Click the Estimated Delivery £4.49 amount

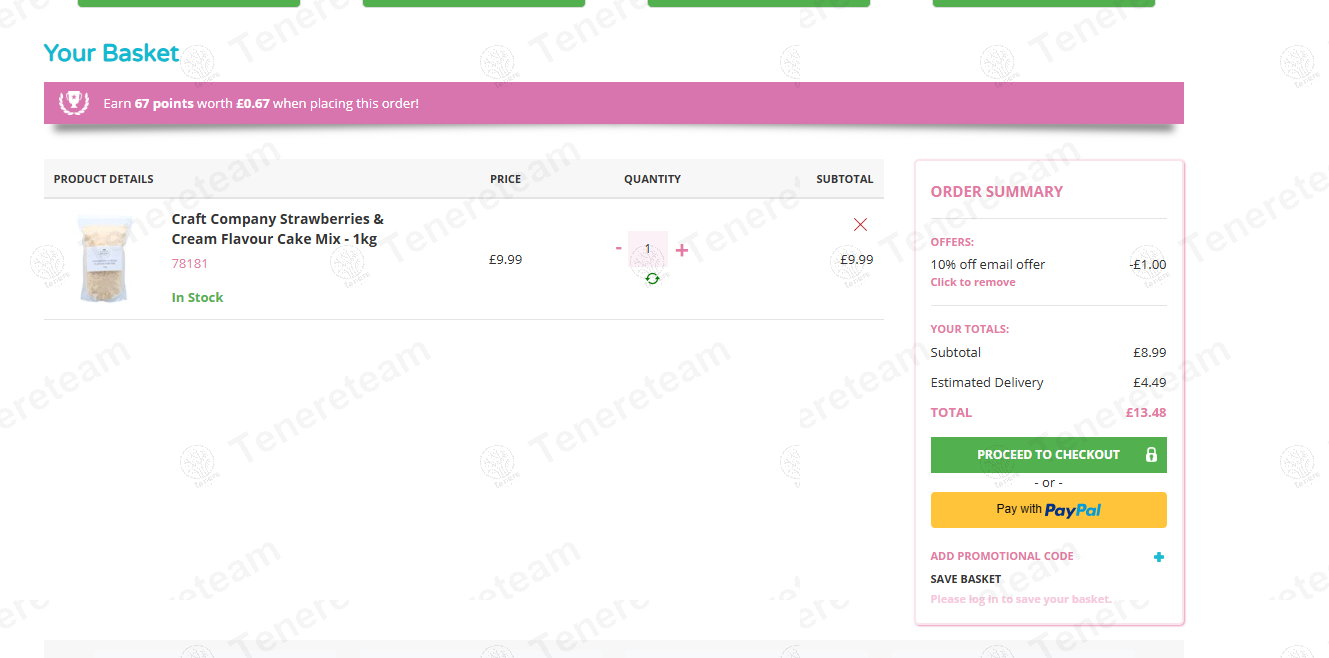pyautogui.click(x=1150, y=382)
